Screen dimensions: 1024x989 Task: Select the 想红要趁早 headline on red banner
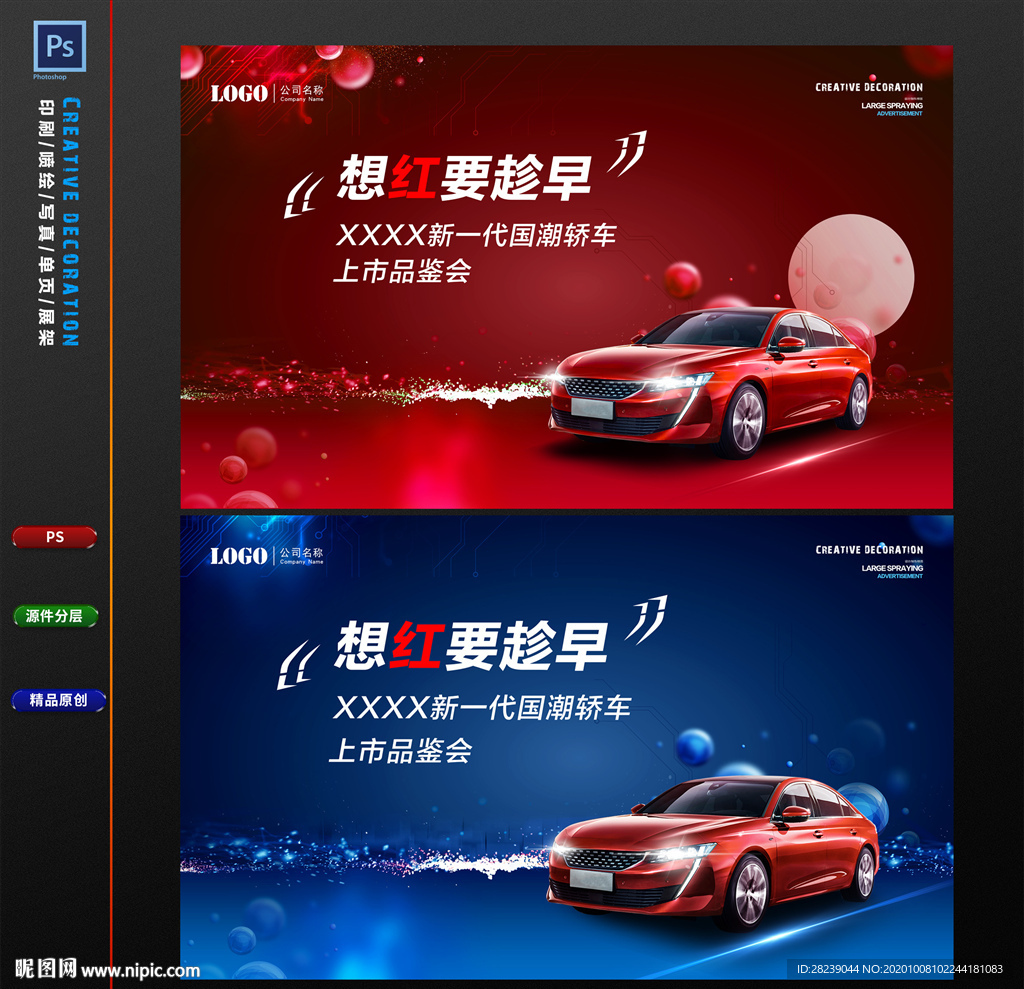(465, 178)
